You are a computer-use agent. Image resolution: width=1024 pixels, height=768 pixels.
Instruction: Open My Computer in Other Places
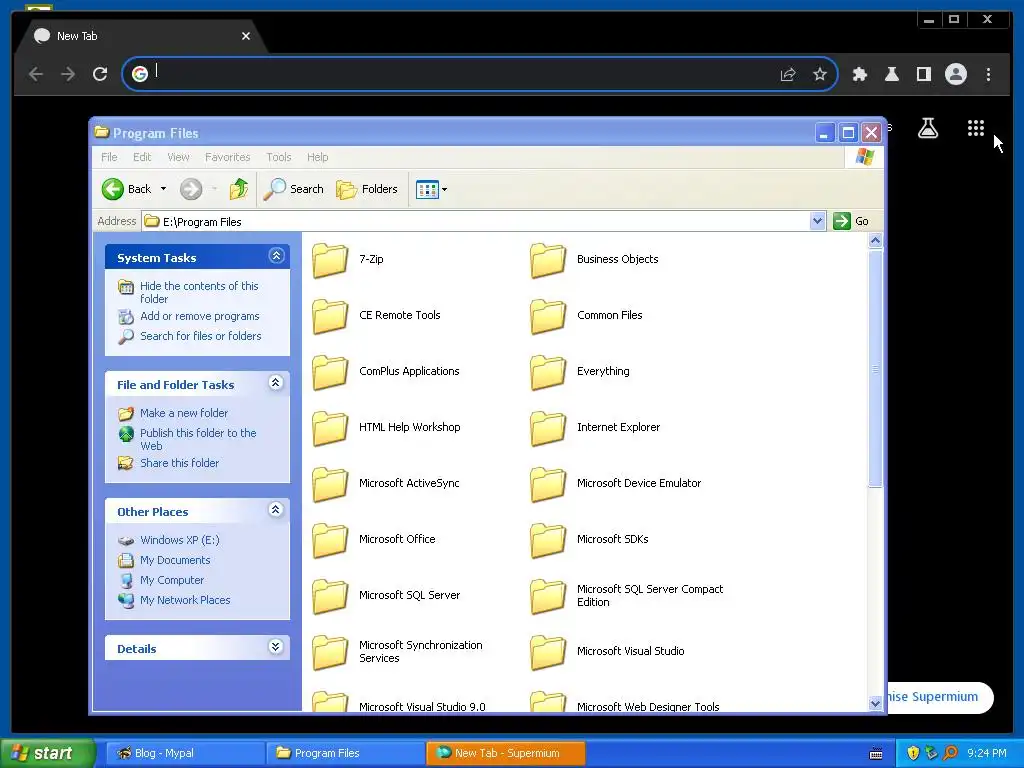coord(172,580)
